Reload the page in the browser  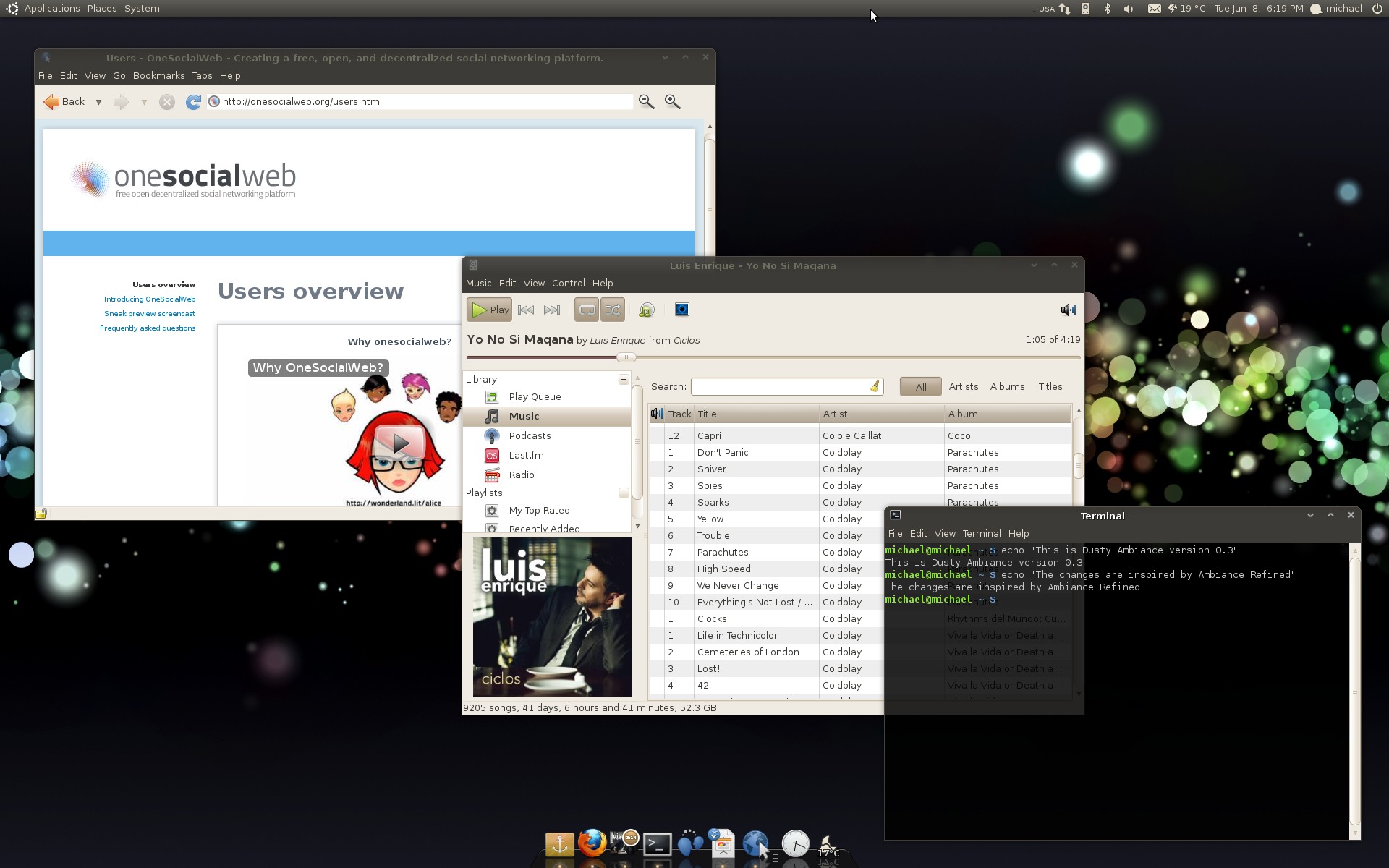[193, 102]
